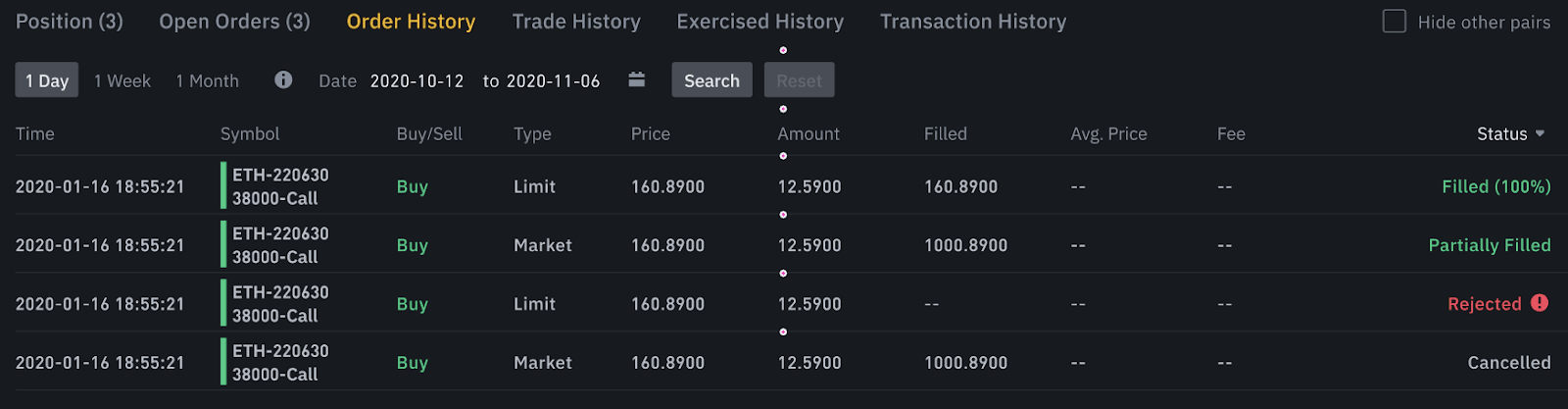
Task: Toggle Hide other pairs checkbox
Action: [x=1394, y=22]
